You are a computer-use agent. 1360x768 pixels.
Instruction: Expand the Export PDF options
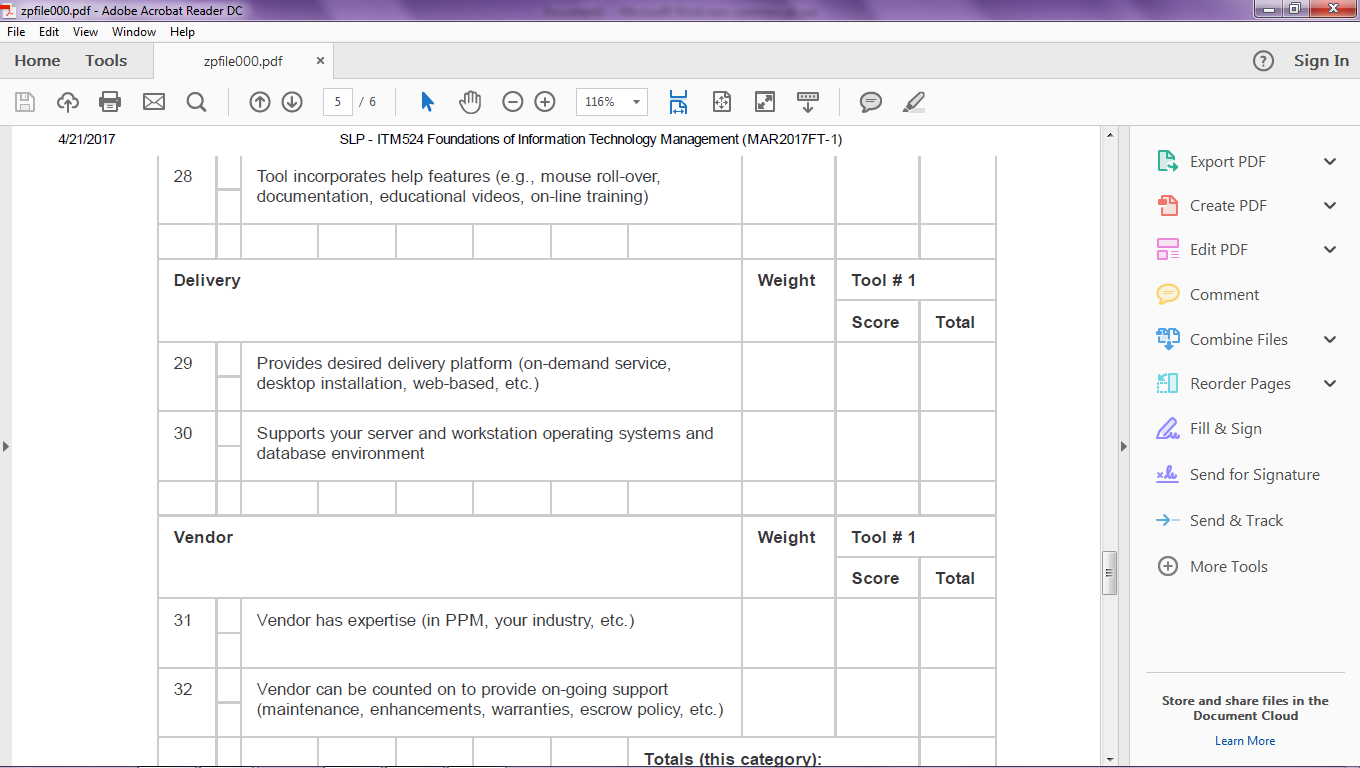pyautogui.click(x=1330, y=160)
